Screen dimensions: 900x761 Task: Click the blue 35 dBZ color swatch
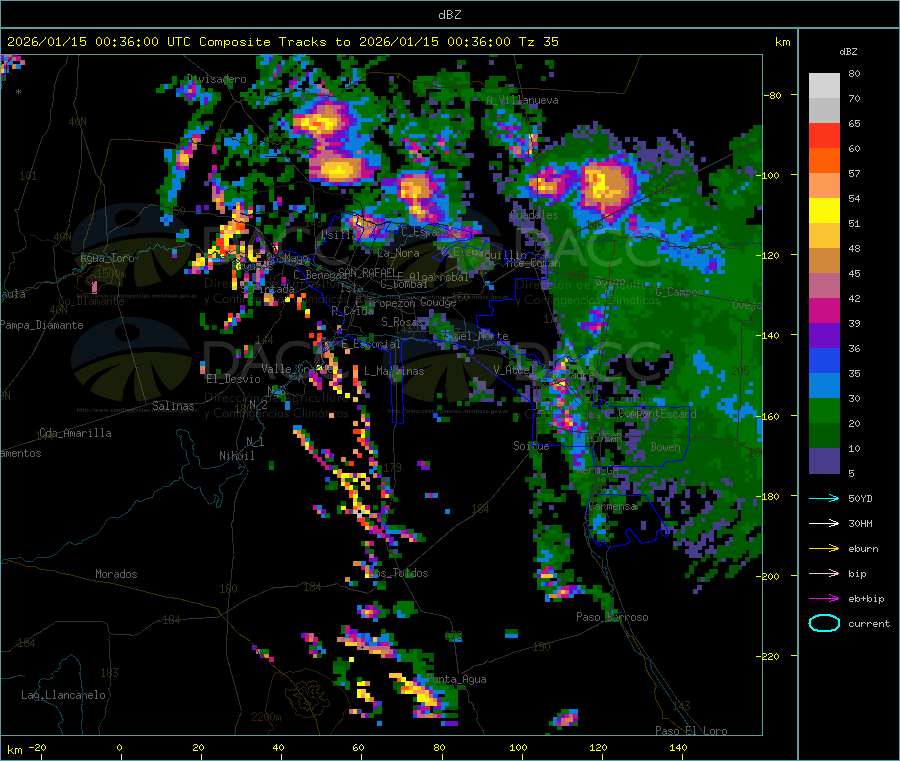(x=824, y=360)
